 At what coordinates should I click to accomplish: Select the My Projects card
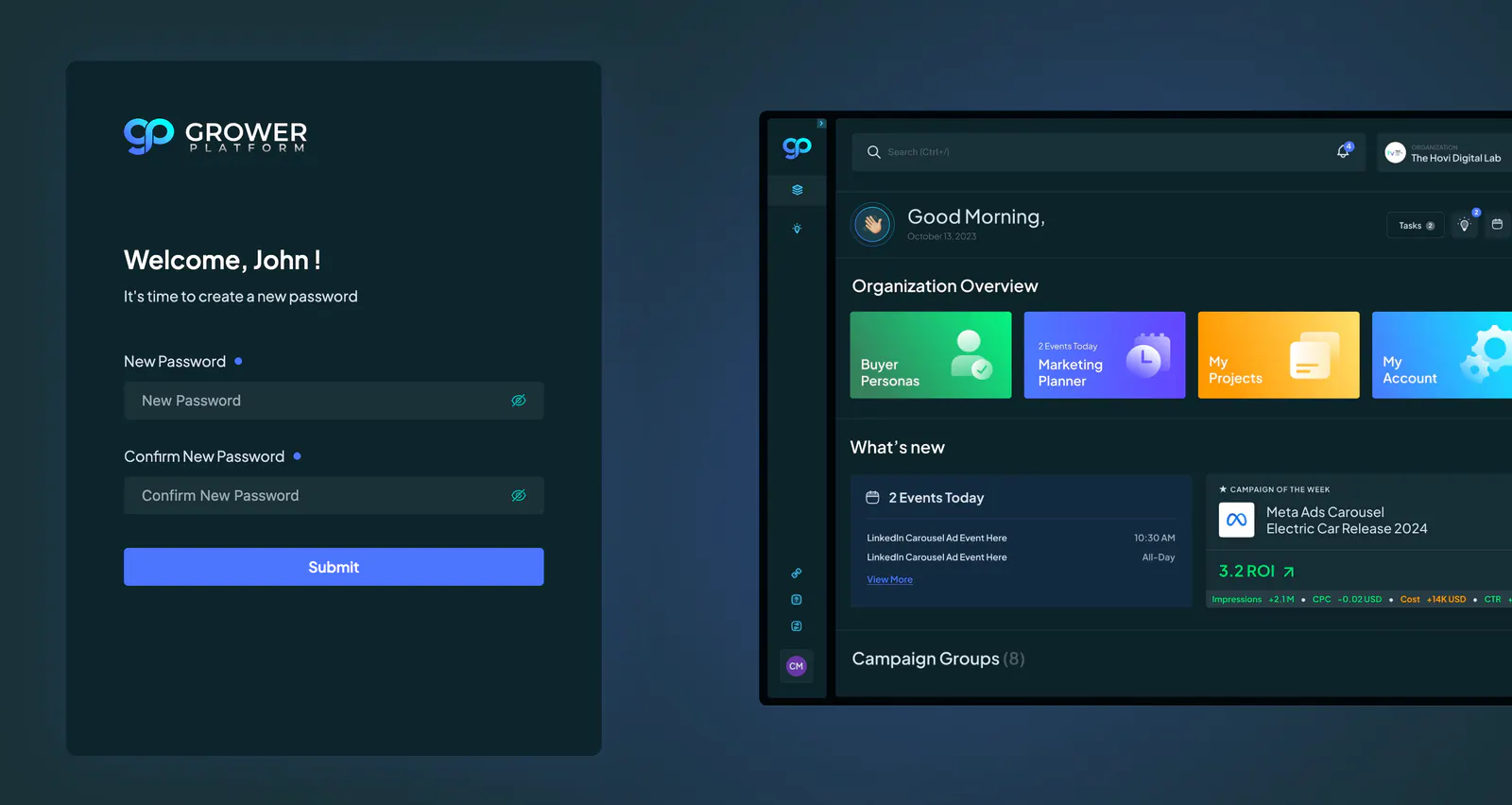(1279, 355)
